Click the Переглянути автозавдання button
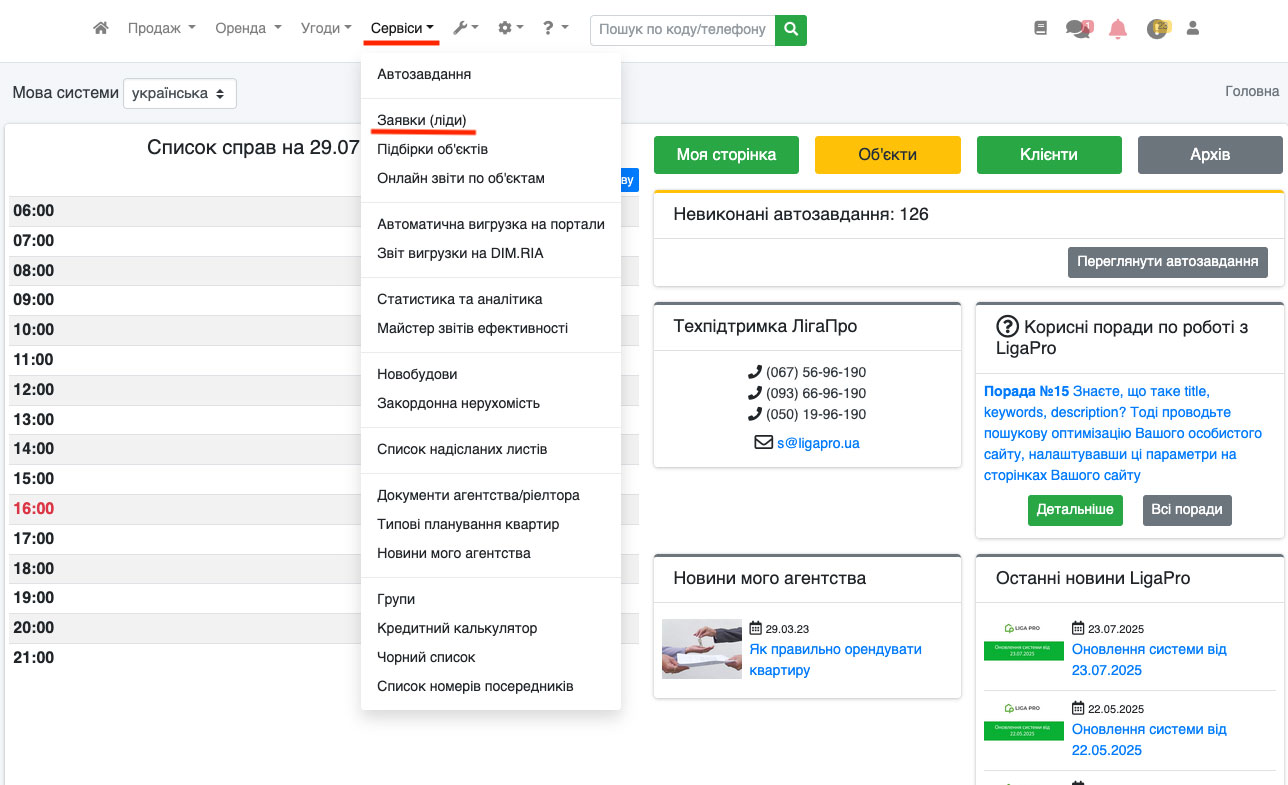 tap(1167, 261)
